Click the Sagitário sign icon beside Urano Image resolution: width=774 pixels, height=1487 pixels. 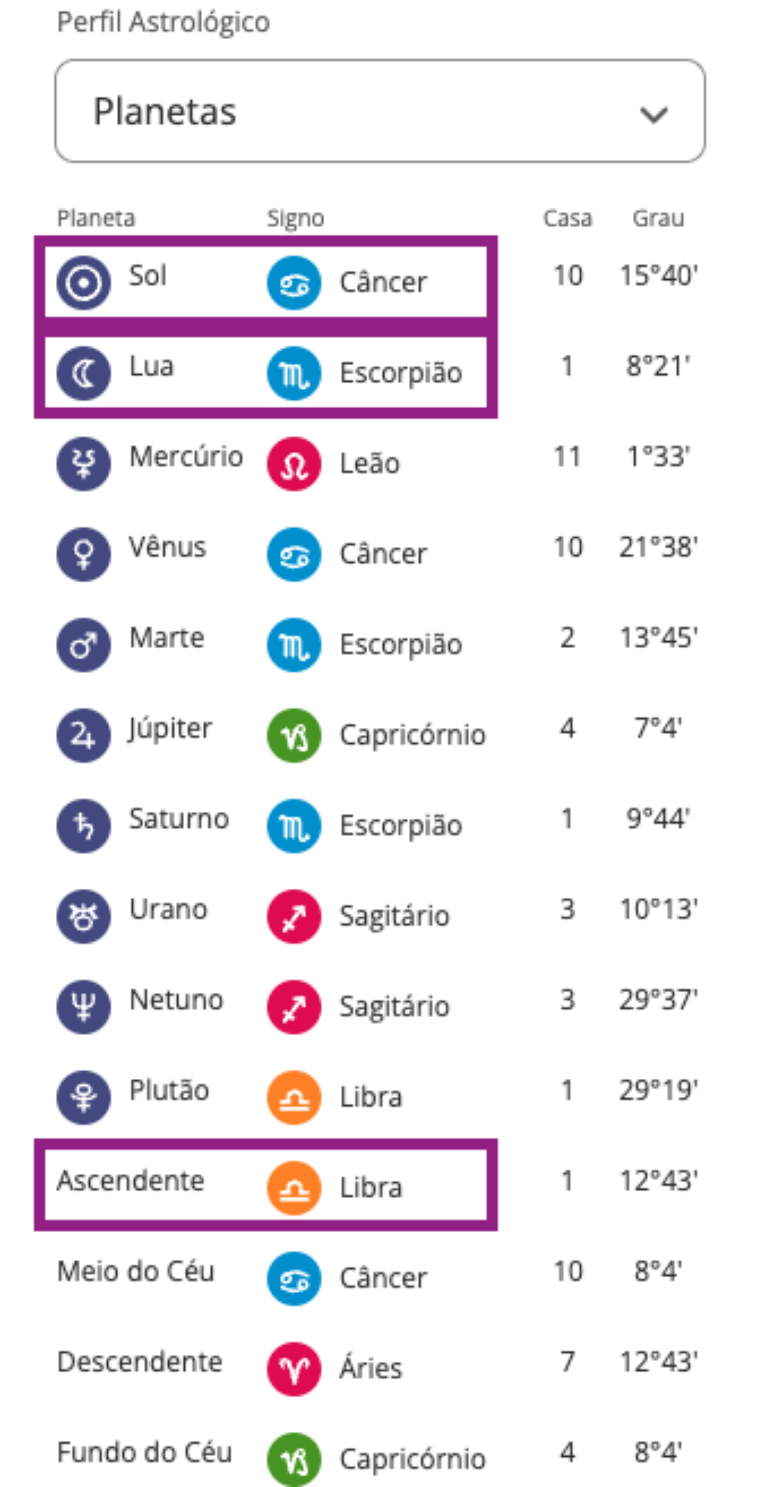[x=294, y=917]
